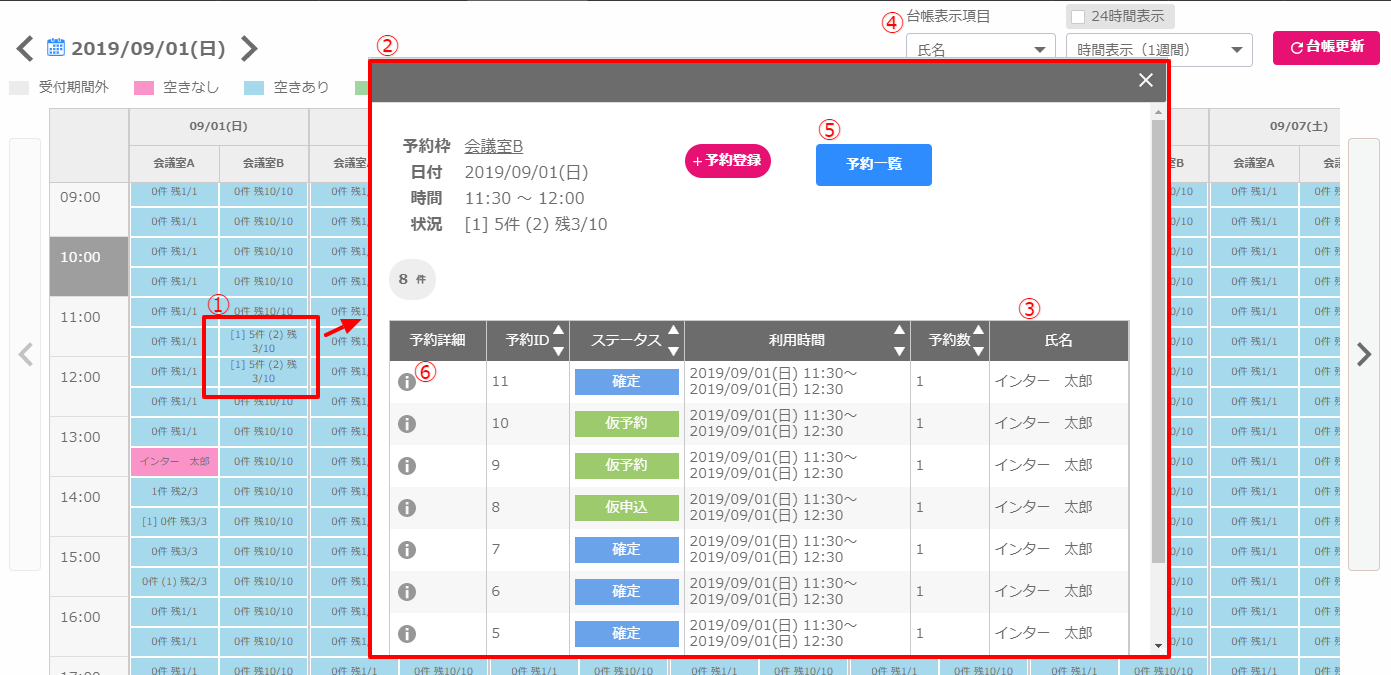
Task: Open the 予約一覧 button
Action: tap(873, 165)
